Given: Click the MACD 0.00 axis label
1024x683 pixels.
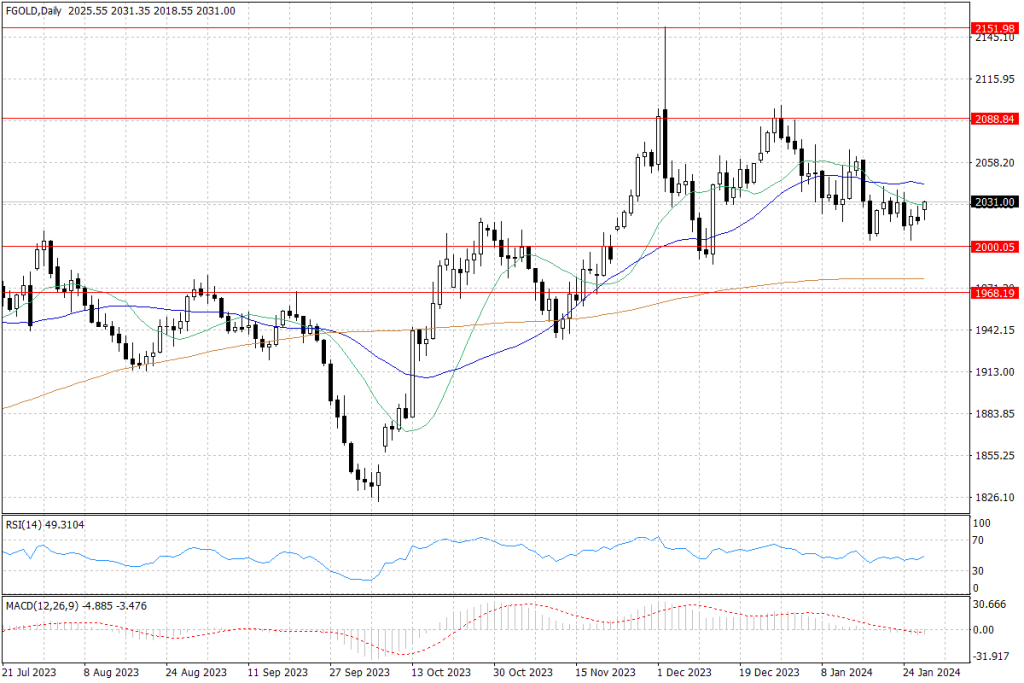Looking at the screenshot, I should point(984,630).
